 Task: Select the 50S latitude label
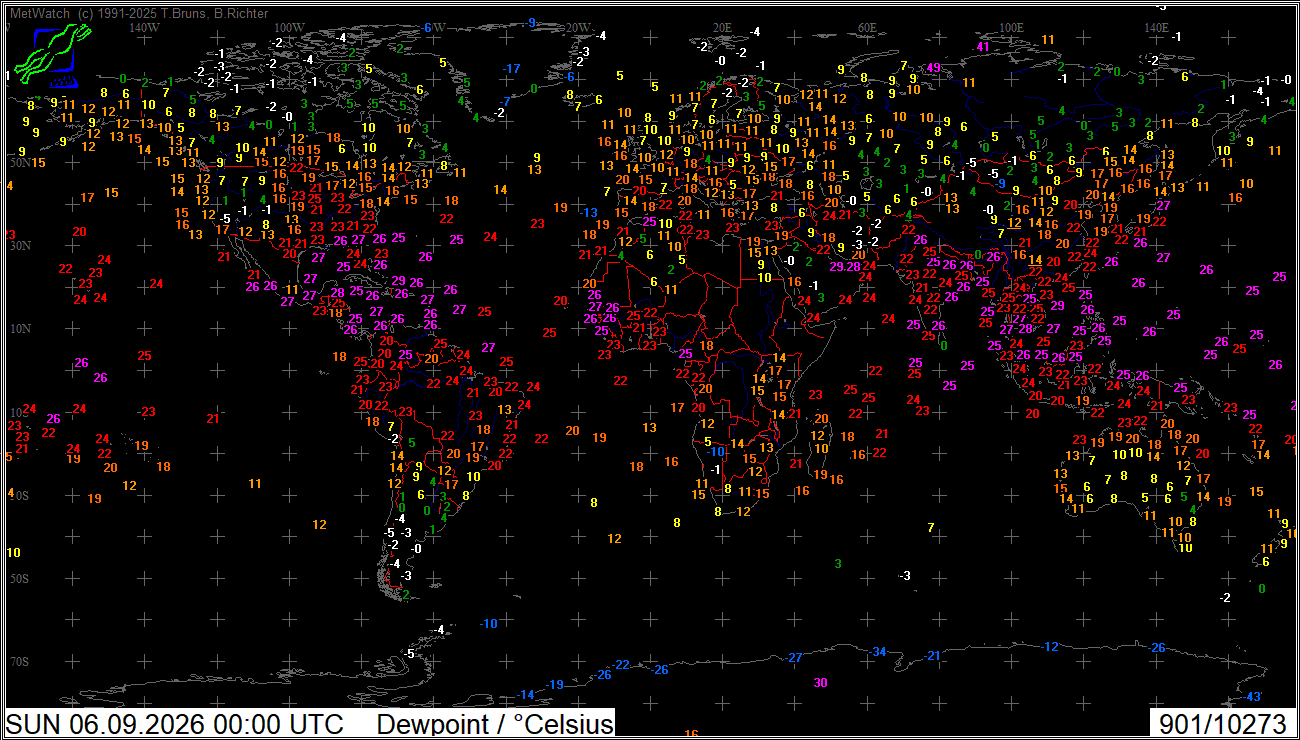click(19, 579)
